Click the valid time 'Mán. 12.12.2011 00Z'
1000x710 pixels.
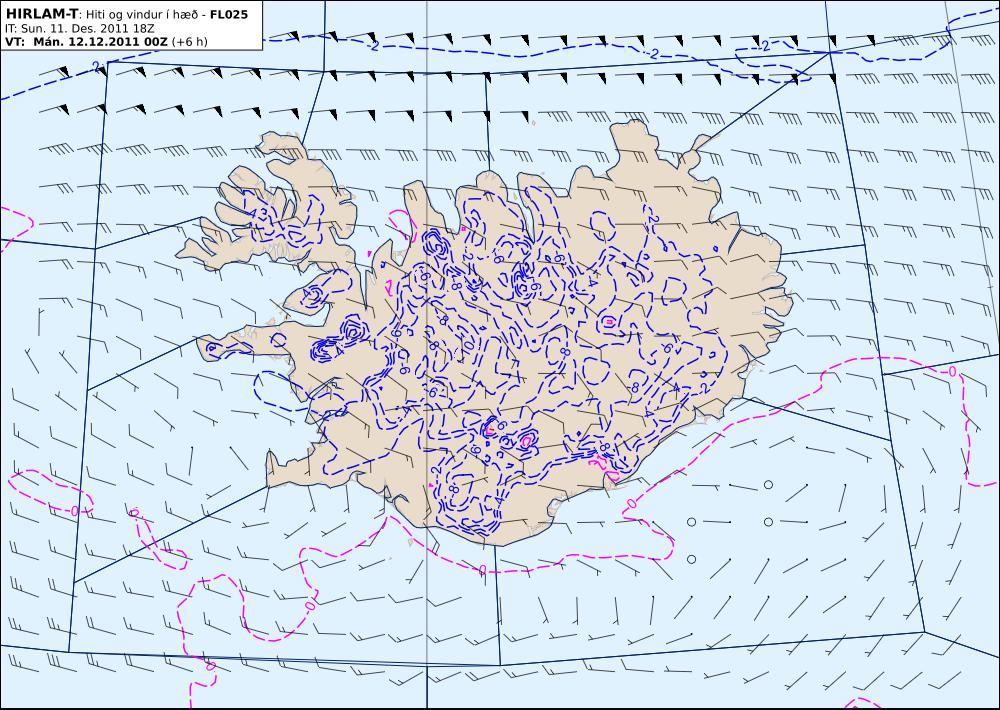pyautogui.click(x=101, y=41)
